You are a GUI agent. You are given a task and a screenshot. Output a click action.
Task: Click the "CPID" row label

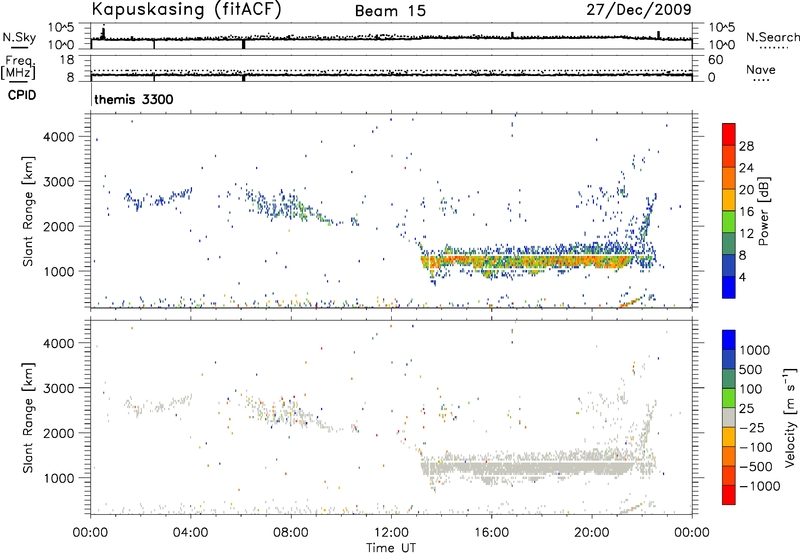pyautogui.click(x=22, y=95)
